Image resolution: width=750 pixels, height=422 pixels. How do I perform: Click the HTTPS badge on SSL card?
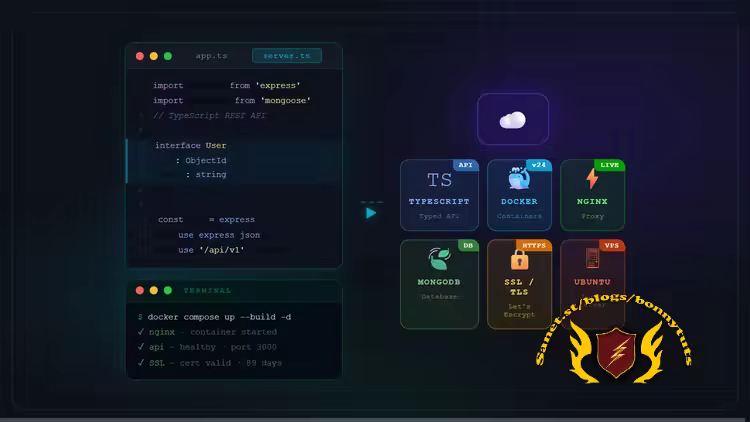tap(534, 245)
